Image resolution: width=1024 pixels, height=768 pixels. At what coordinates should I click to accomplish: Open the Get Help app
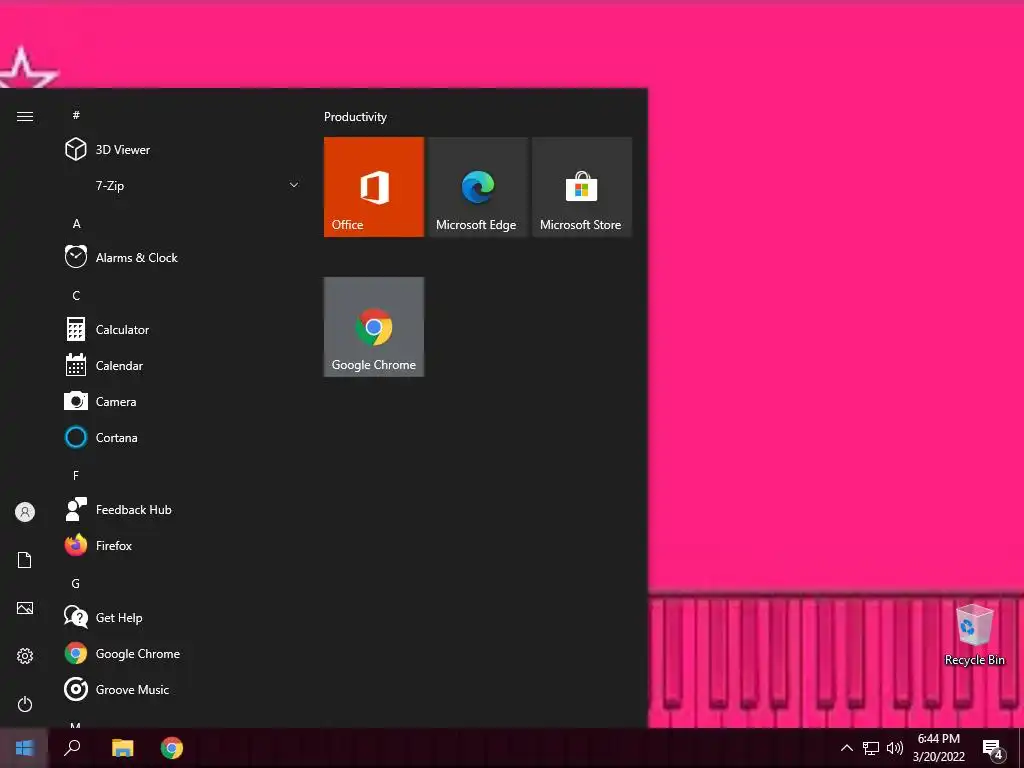point(183,617)
